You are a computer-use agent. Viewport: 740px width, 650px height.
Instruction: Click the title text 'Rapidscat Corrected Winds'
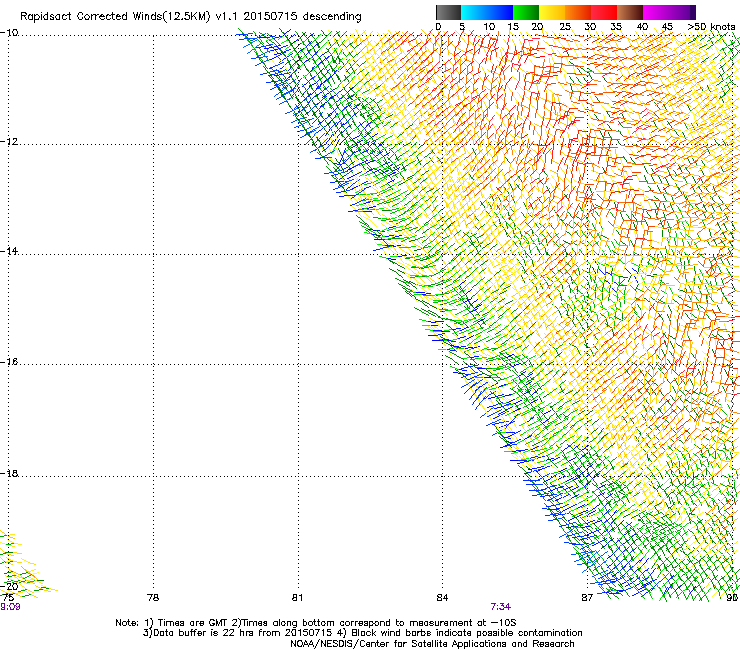pos(92,17)
